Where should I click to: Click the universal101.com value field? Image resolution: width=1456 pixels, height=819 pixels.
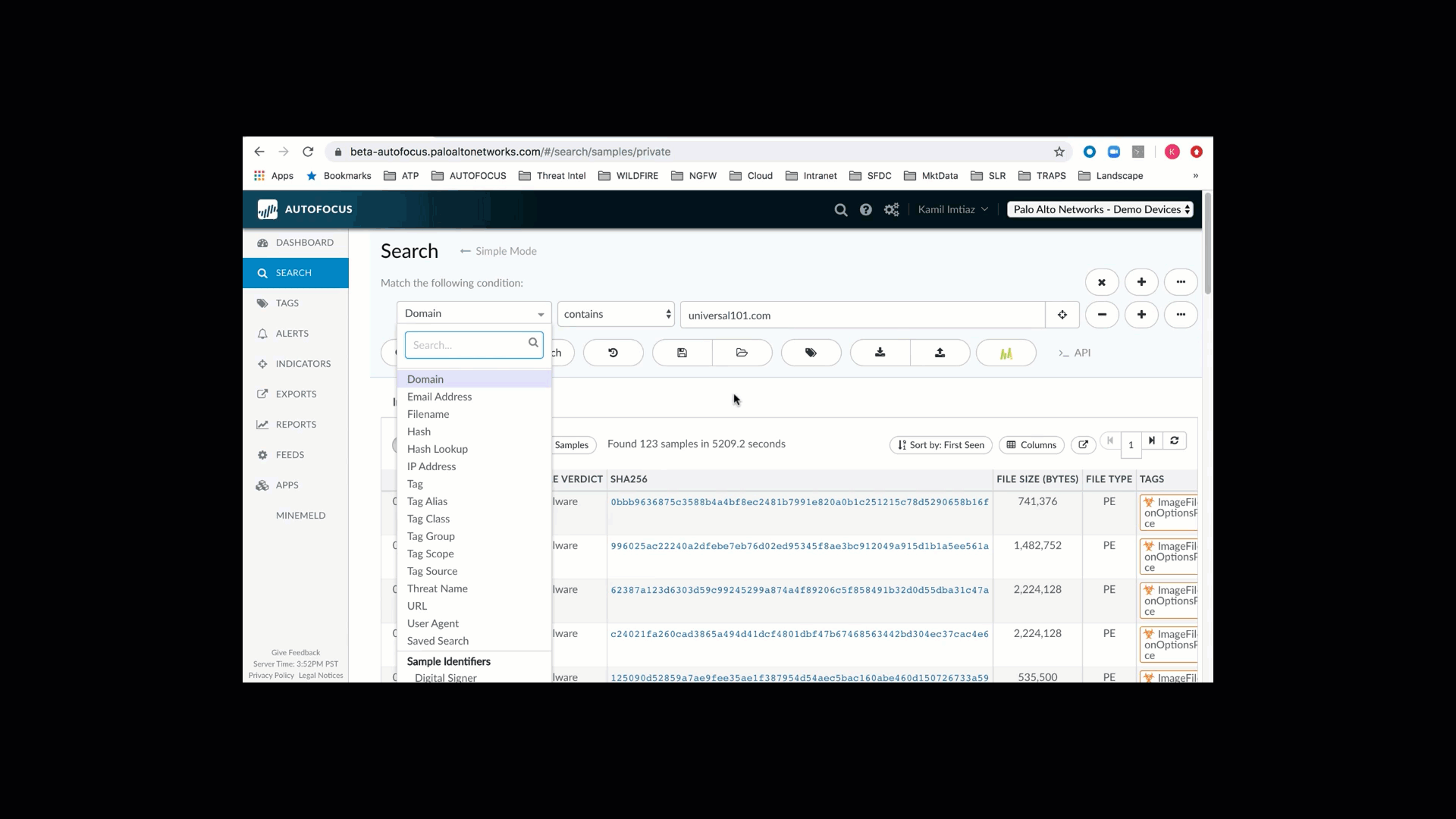tap(863, 315)
